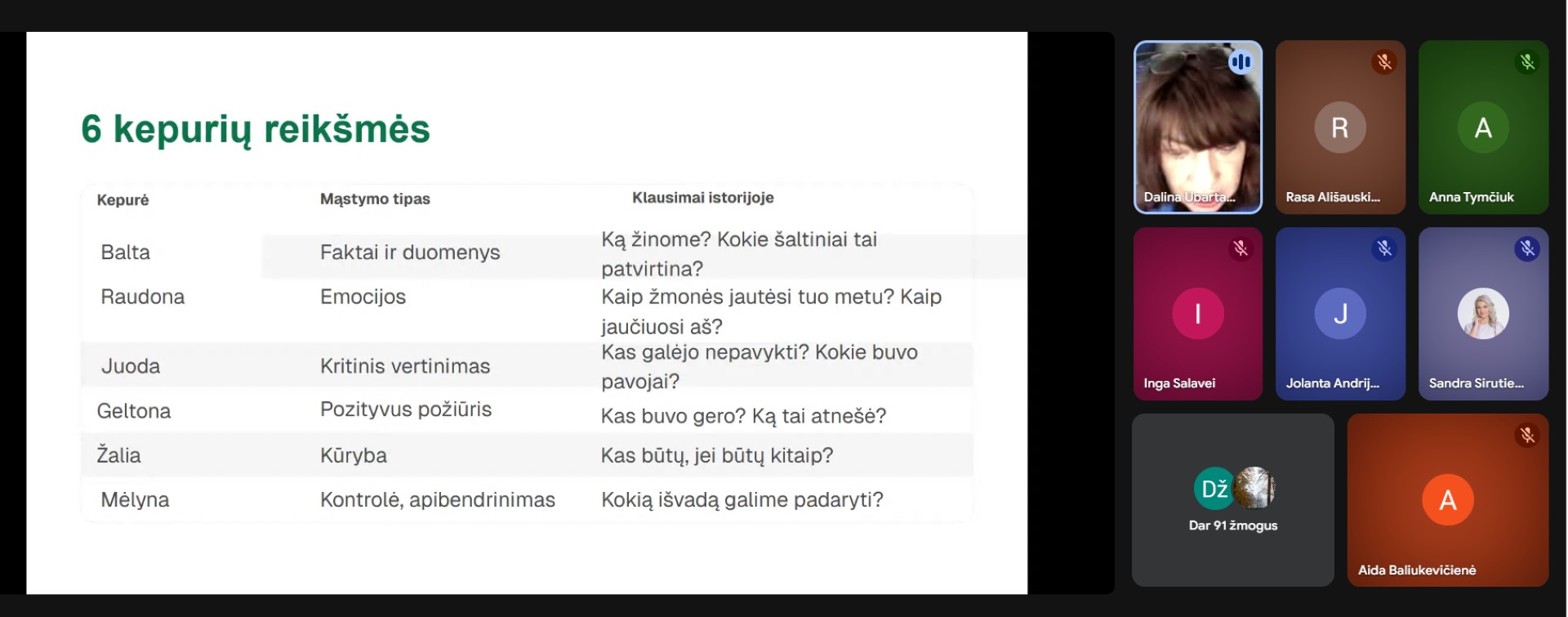1568x617 pixels.
Task: Click the muted mic icon on Rasa's tile
Action: (1384, 62)
